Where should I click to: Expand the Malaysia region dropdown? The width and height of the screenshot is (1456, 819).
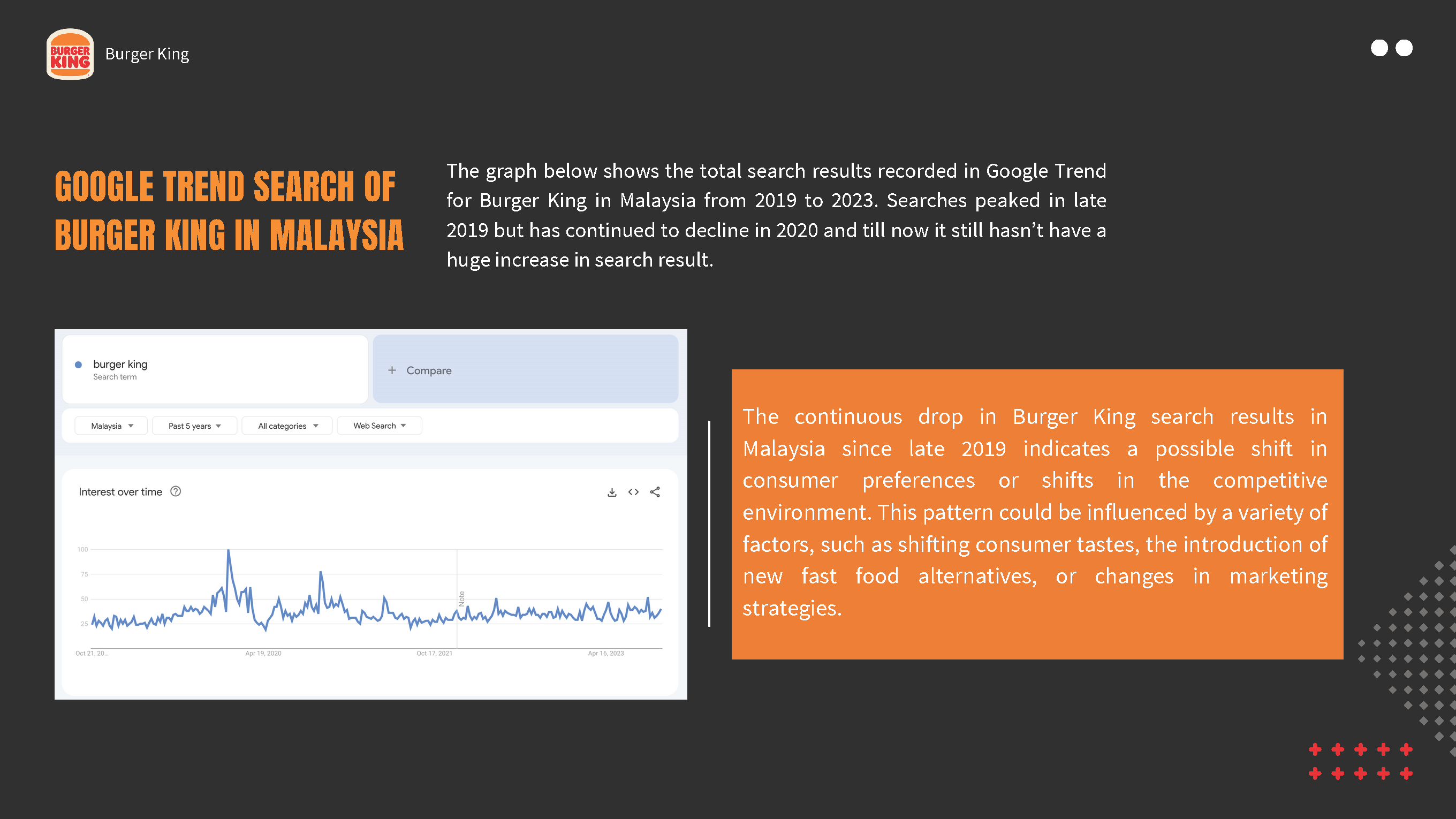111,426
